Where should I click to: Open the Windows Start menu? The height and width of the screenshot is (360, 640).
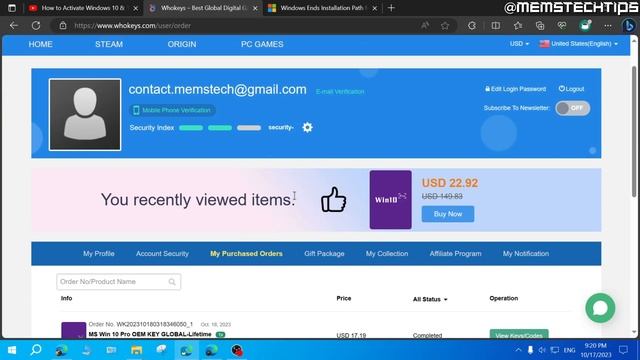(12, 350)
